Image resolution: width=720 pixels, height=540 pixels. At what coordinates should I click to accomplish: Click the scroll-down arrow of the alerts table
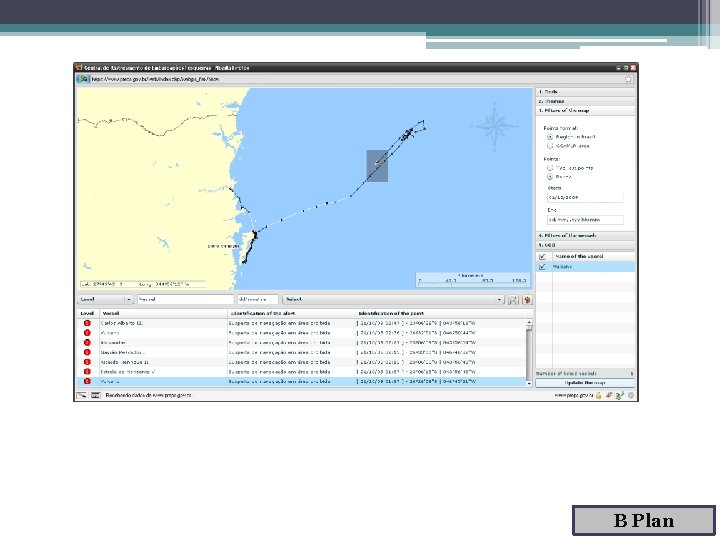[x=529, y=383]
